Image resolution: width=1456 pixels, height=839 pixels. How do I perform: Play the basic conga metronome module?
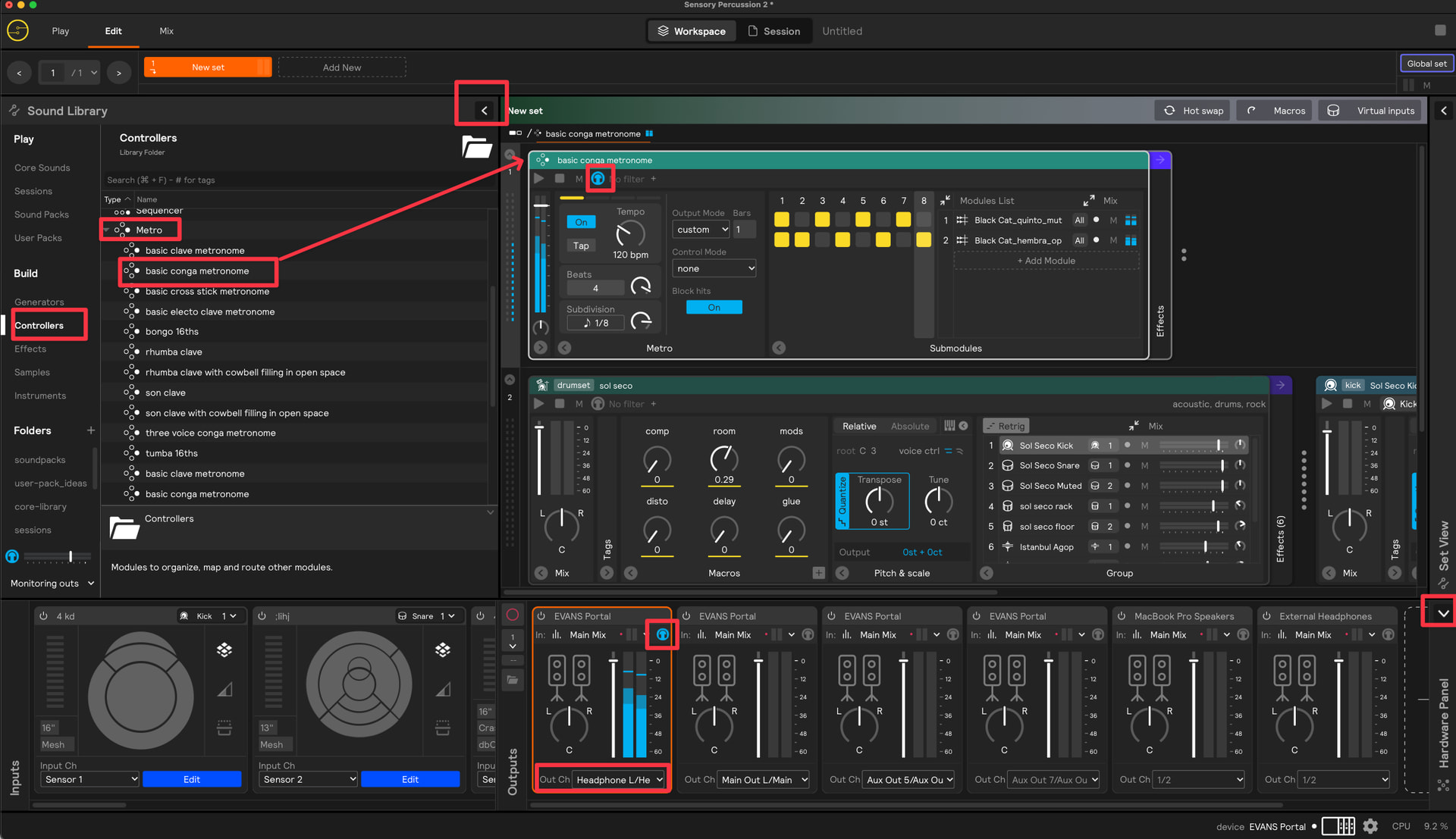pyautogui.click(x=539, y=179)
